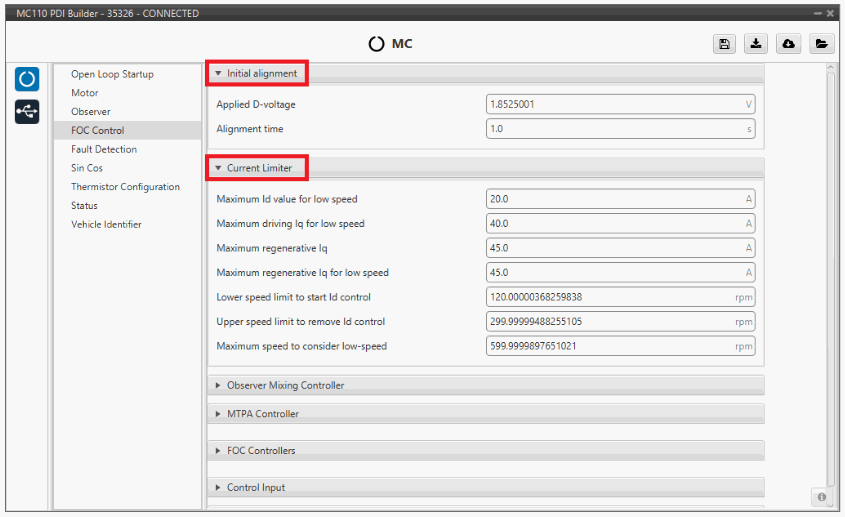This screenshot has height=517, width=845.
Task: Click the download-to-tray icon in toolbar
Action: click(x=756, y=44)
